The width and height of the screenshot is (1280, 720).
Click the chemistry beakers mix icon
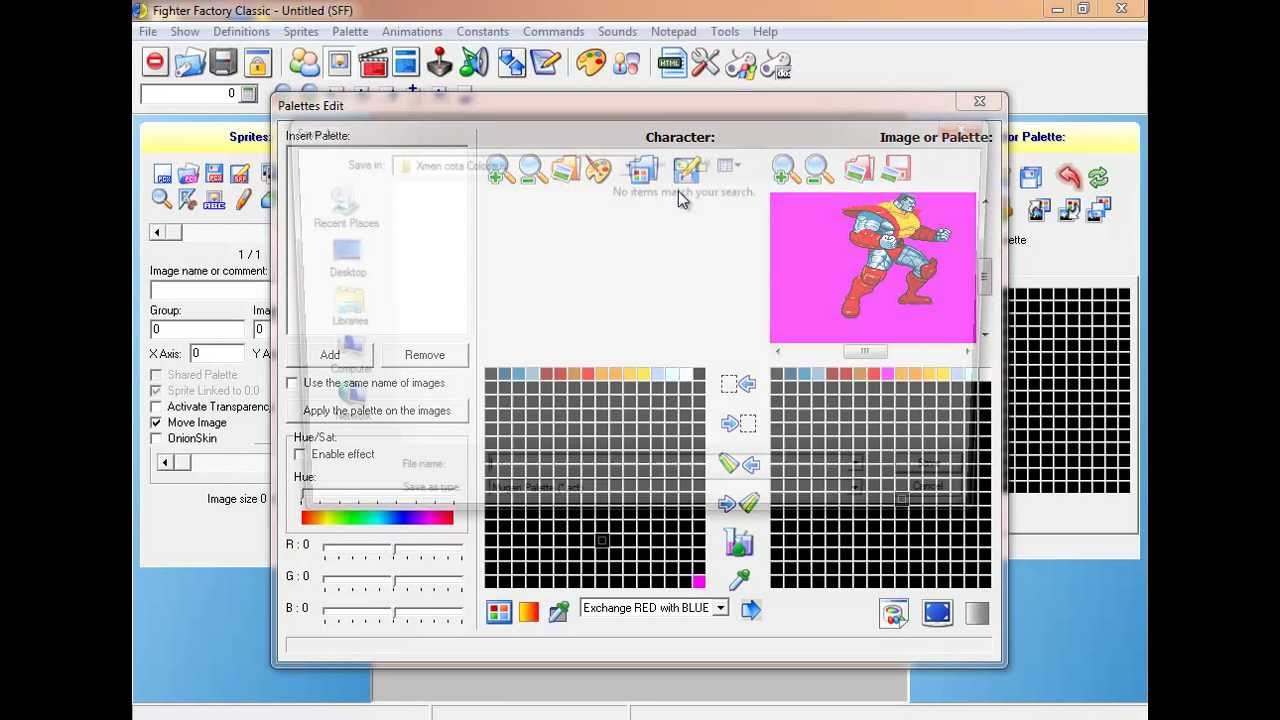tap(738, 542)
